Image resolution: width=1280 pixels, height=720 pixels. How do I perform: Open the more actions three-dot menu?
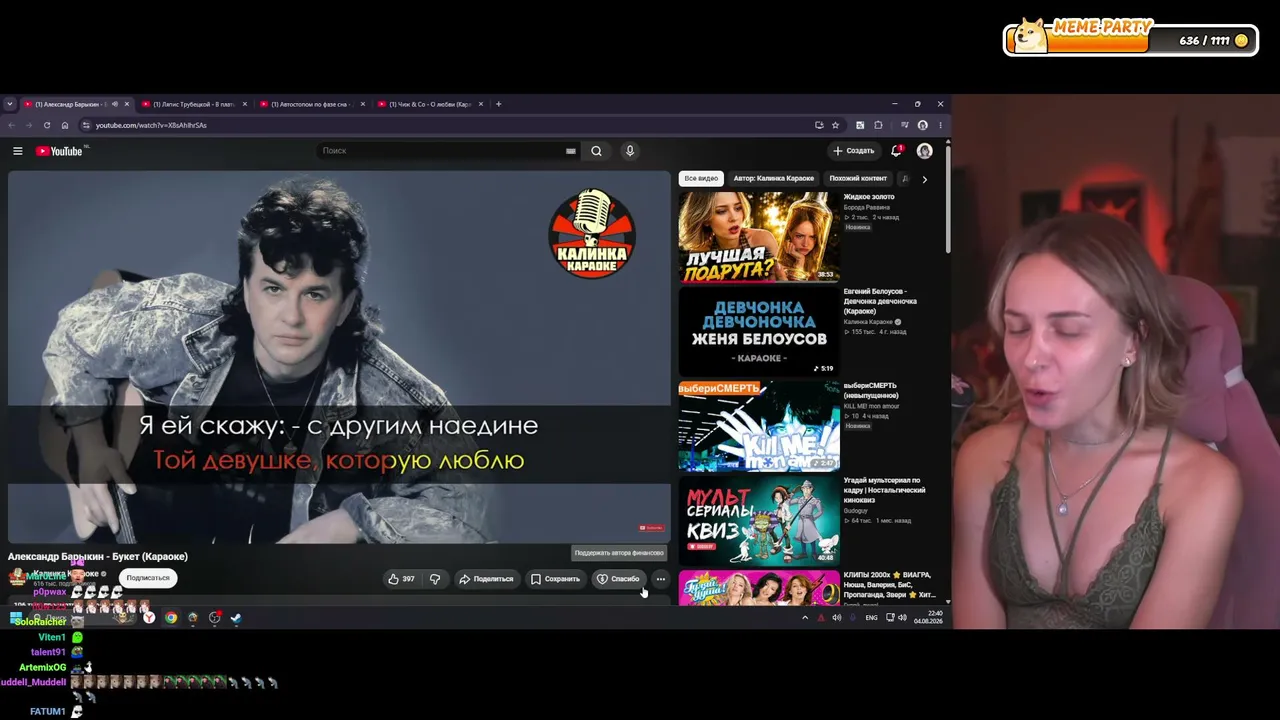point(660,579)
